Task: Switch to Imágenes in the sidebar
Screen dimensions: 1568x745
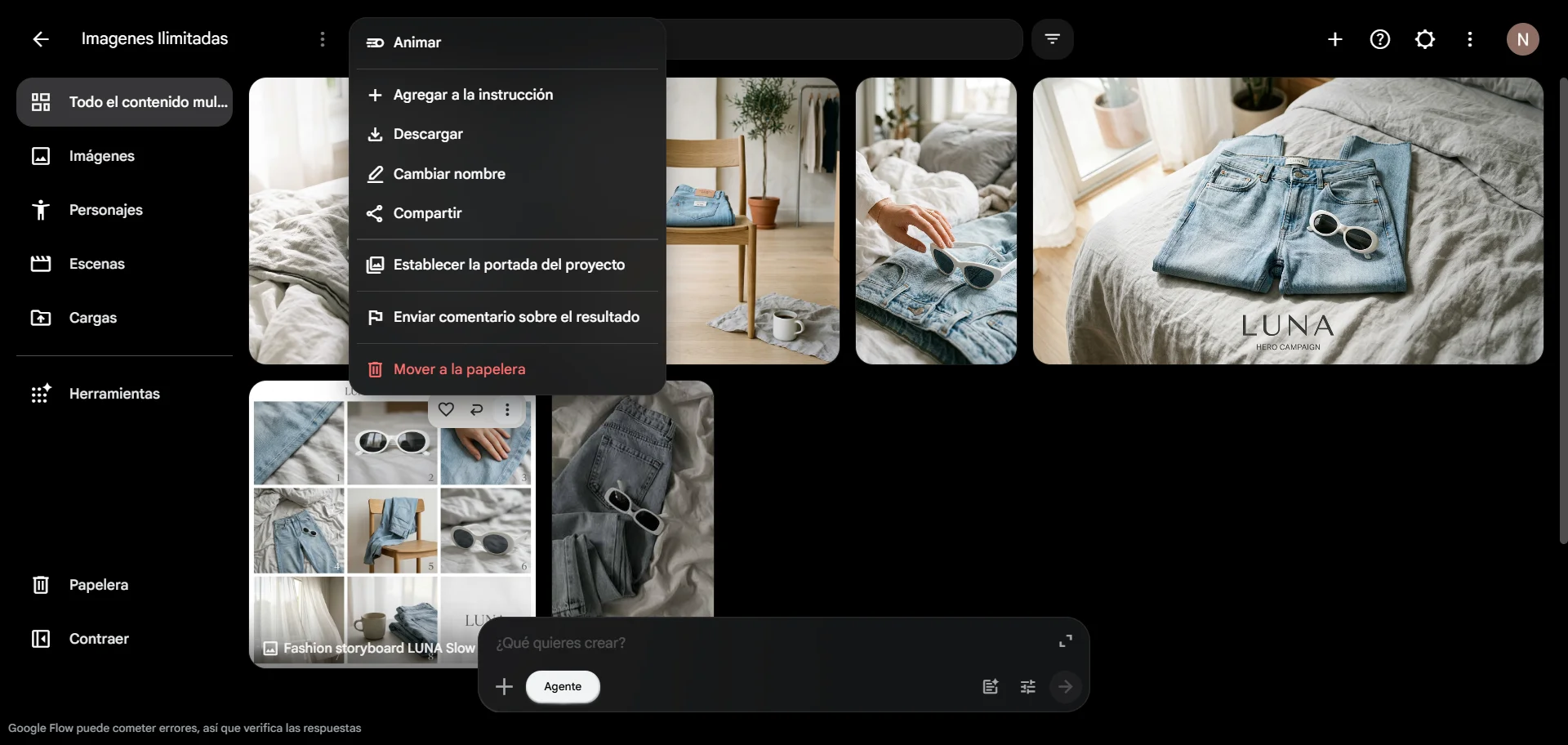Action: point(125,156)
